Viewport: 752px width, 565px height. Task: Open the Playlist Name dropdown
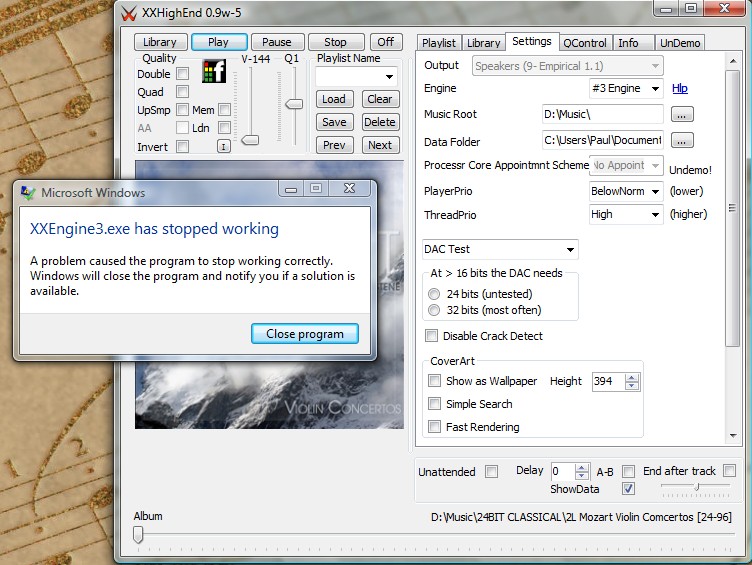point(389,76)
